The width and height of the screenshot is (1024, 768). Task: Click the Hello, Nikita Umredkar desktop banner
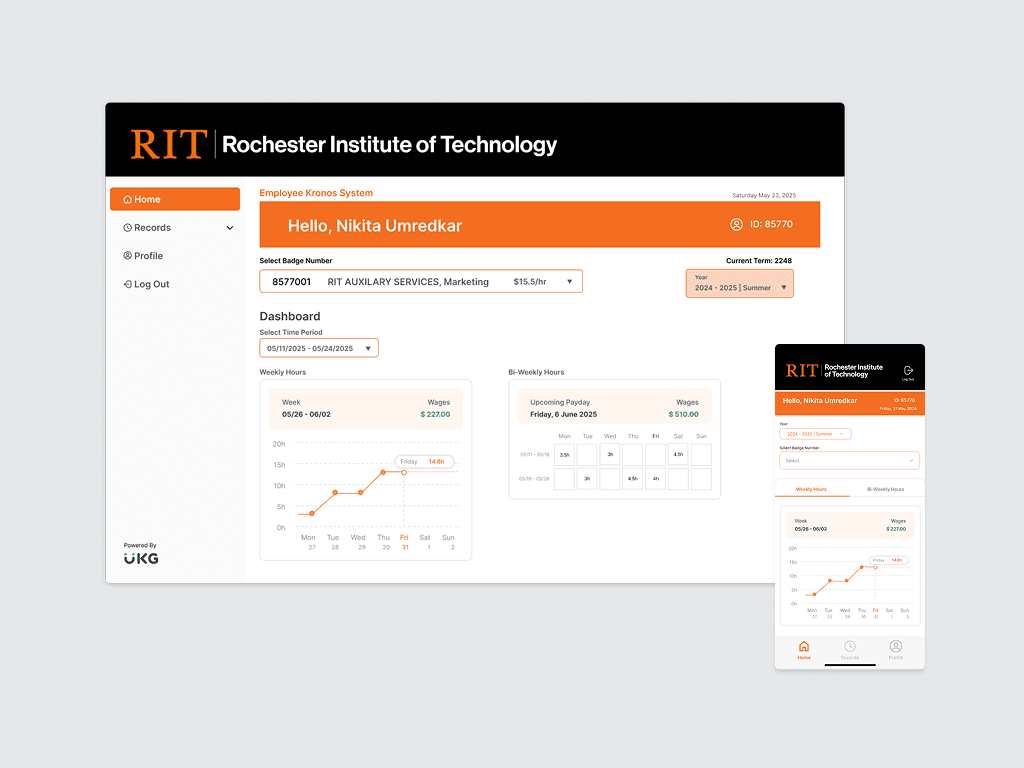[x=539, y=225]
